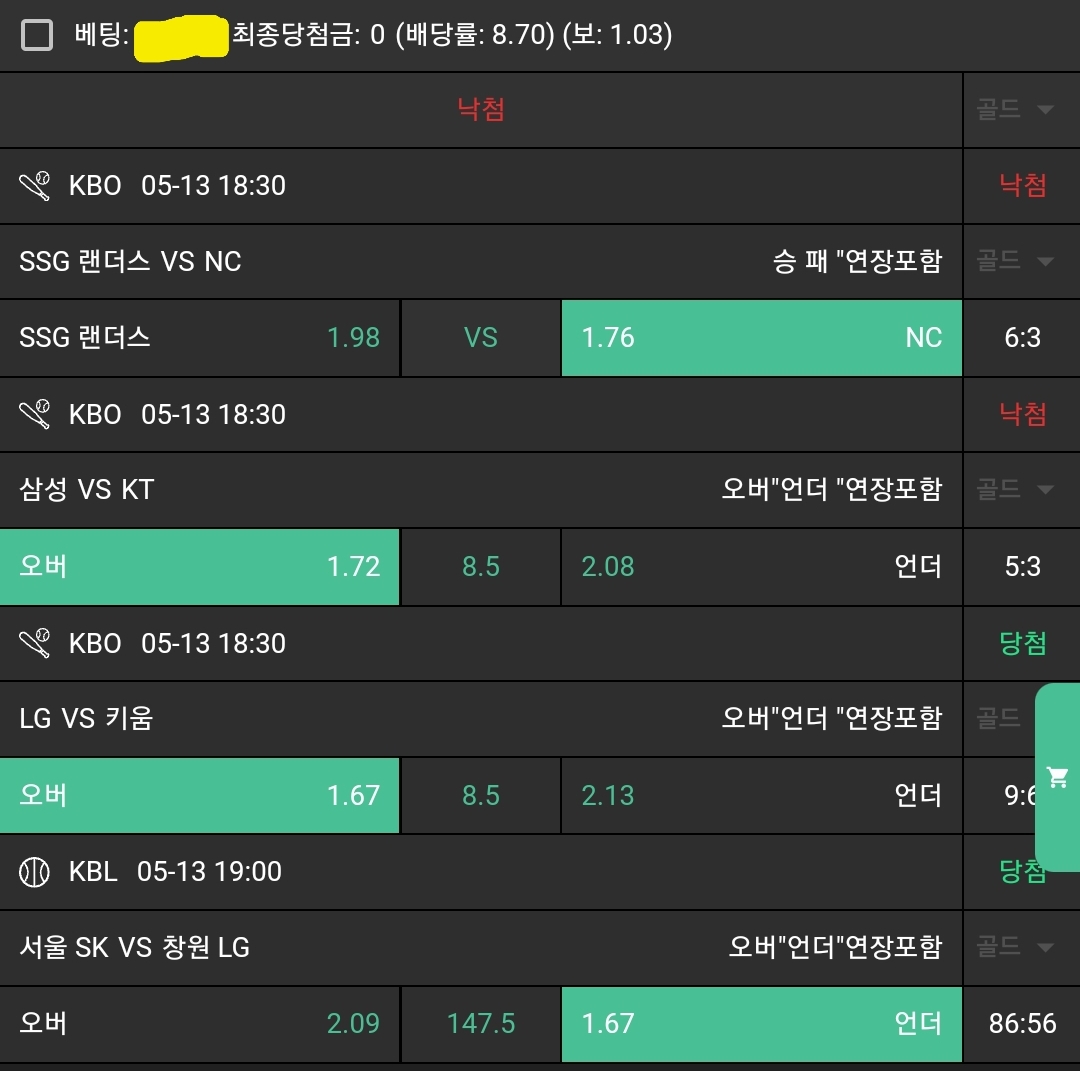Select SSG 랜더스 at odds 1.98
Viewport: 1080px width, 1071px height.
pos(200,338)
